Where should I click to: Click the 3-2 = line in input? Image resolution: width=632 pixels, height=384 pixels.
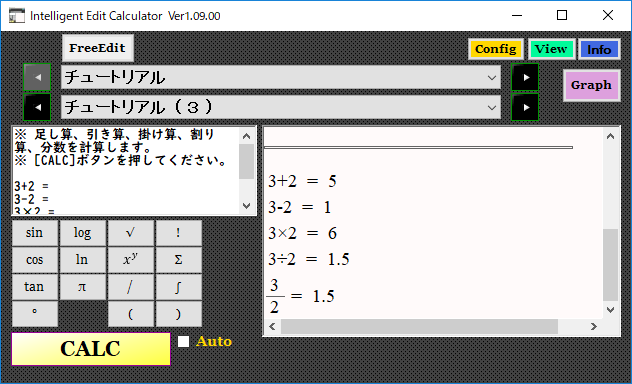[31, 199]
